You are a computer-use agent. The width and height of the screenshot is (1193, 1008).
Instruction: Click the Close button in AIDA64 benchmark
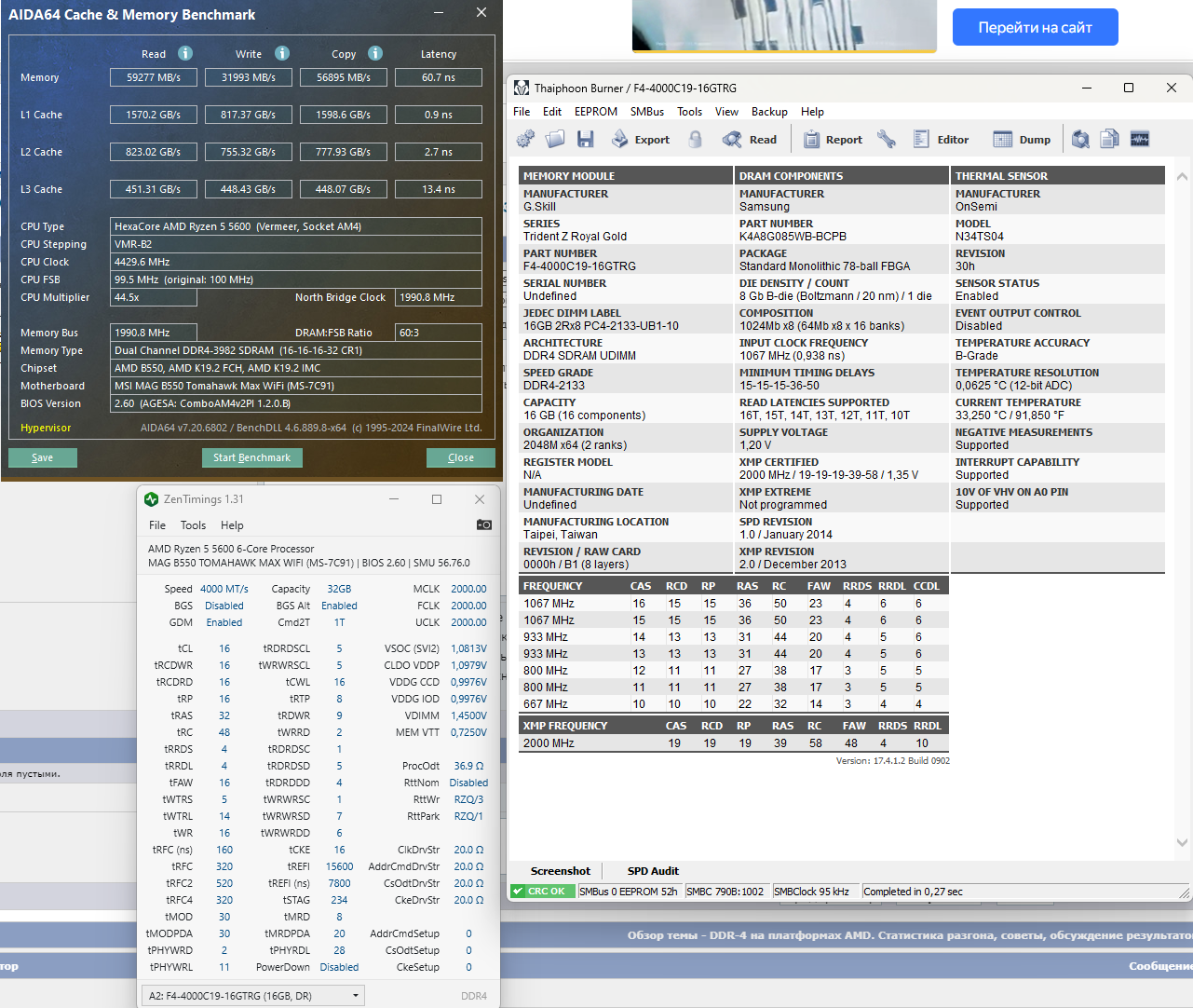pos(461,457)
